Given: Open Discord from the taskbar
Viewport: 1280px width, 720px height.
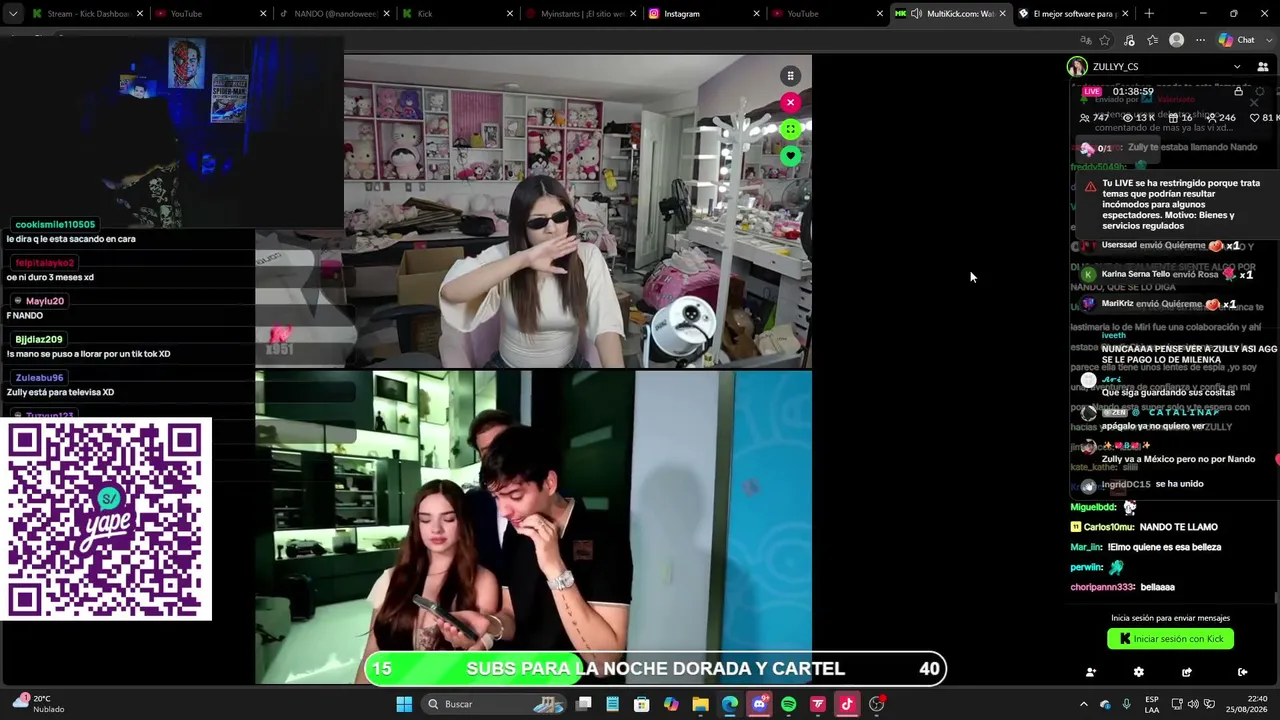Looking at the screenshot, I should tap(759, 704).
